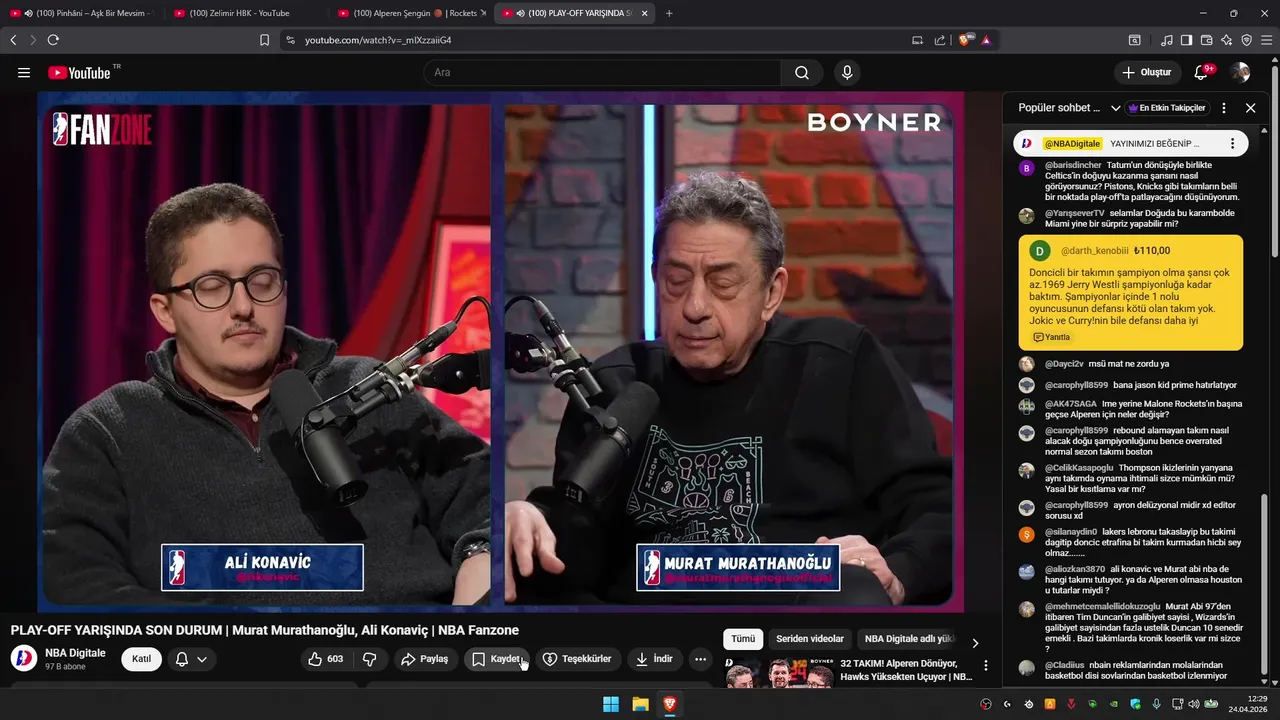The image size is (1280, 720).
Task: Click @barisdincher username in chat
Action: click(x=1073, y=165)
